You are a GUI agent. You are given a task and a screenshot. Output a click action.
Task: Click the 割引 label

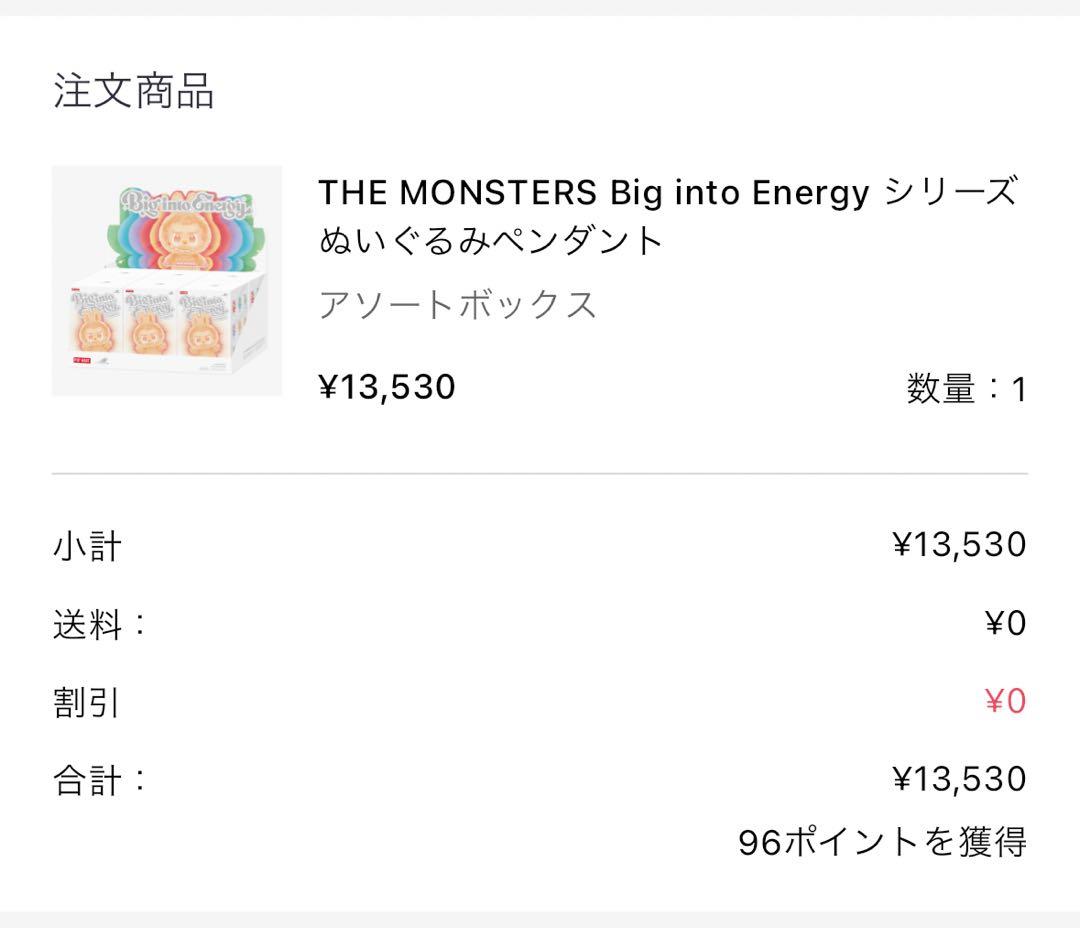pos(87,702)
